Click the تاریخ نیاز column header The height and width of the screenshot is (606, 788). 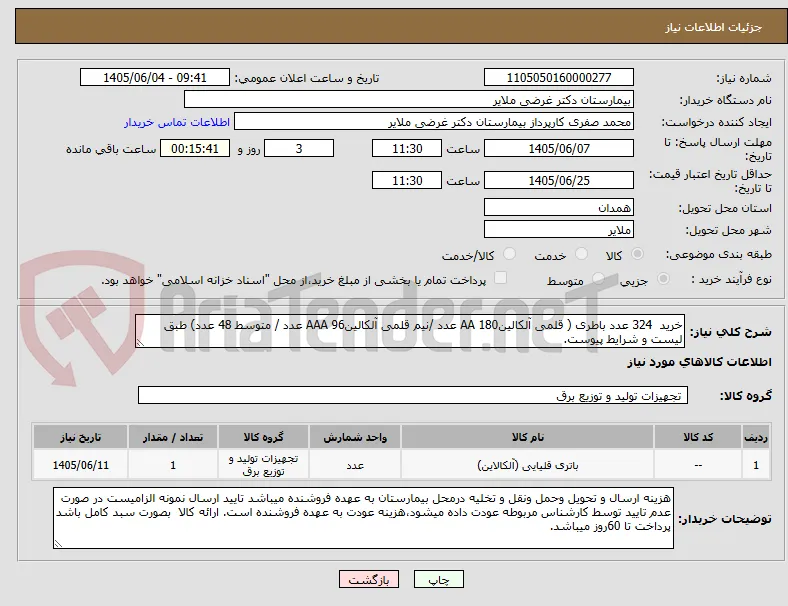click(80, 437)
